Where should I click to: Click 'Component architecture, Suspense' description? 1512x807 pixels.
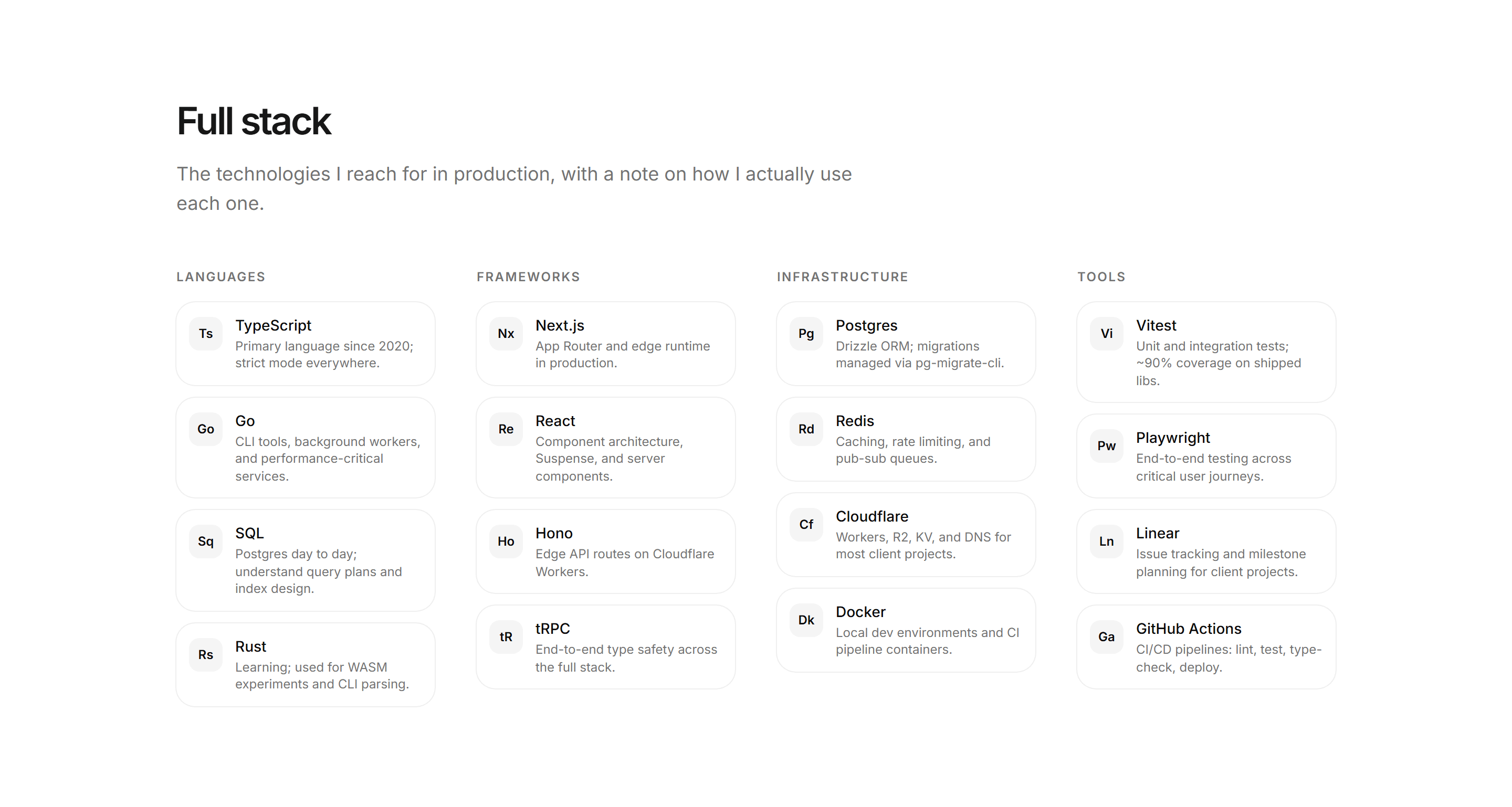tap(609, 459)
